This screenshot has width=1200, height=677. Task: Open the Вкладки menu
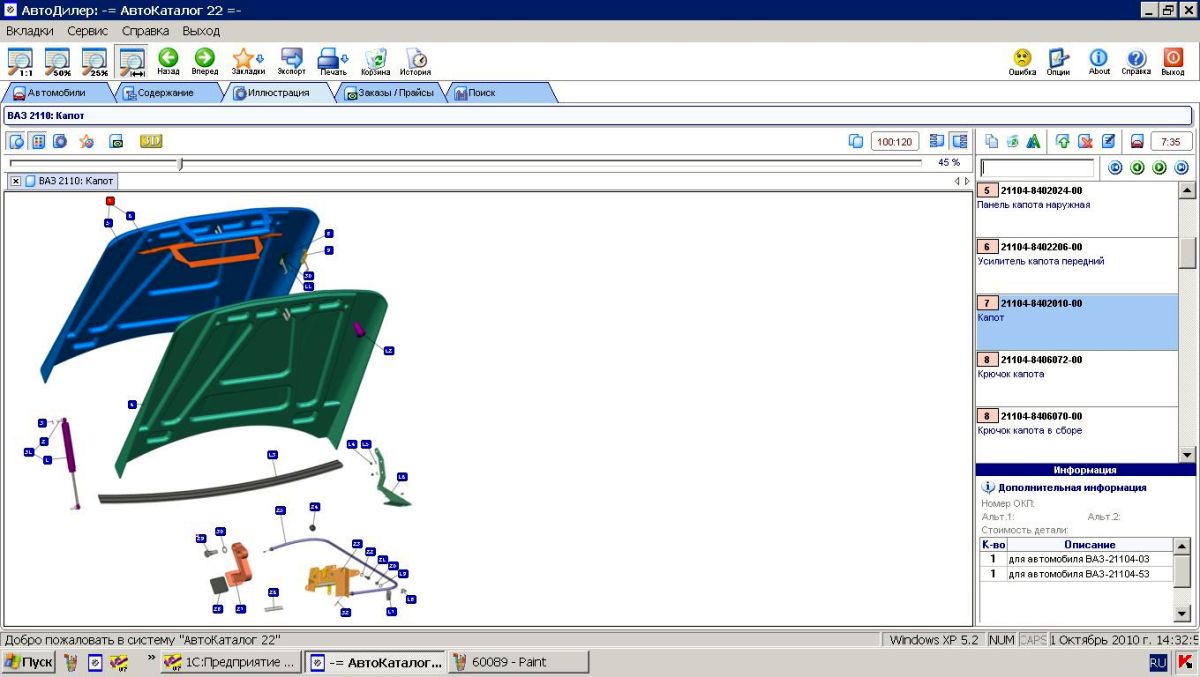tap(30, 31)
